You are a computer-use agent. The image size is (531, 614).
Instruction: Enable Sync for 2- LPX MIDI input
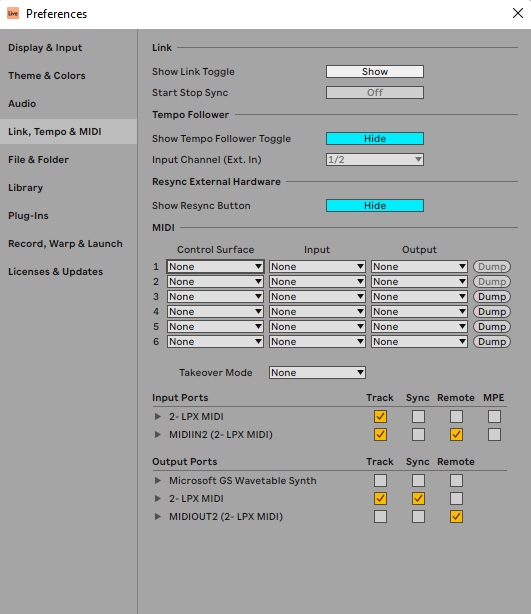click(x=418, y=417)
